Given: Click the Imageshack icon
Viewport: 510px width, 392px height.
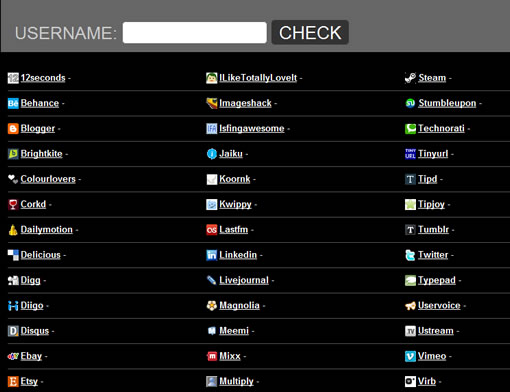Looking at the screenshot, I should pyautogui.click(x=212, y=103).
